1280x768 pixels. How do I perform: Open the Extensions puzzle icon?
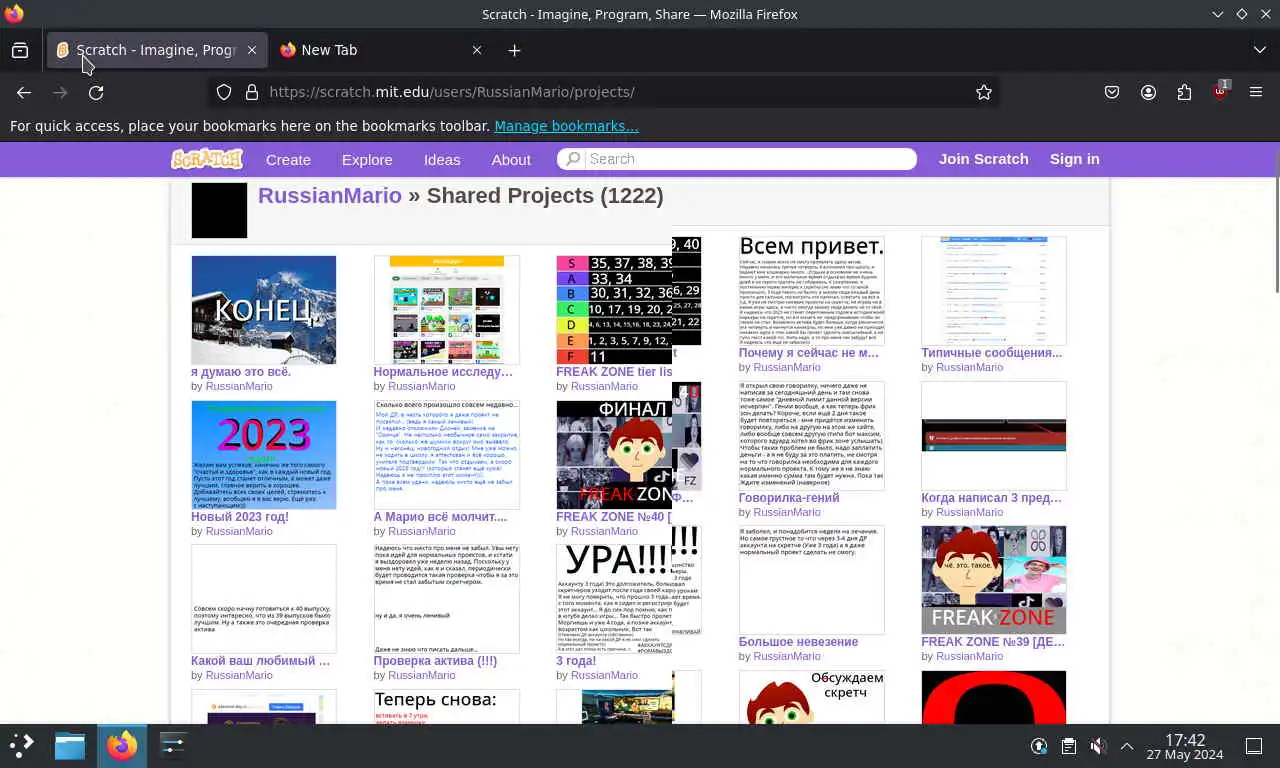(x=1184, y=92)
